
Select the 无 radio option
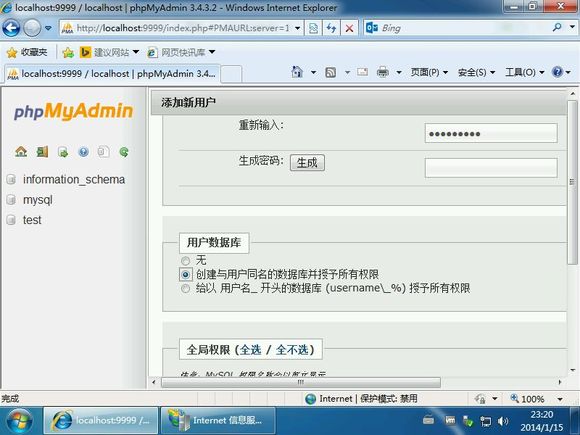coord(185,261)
